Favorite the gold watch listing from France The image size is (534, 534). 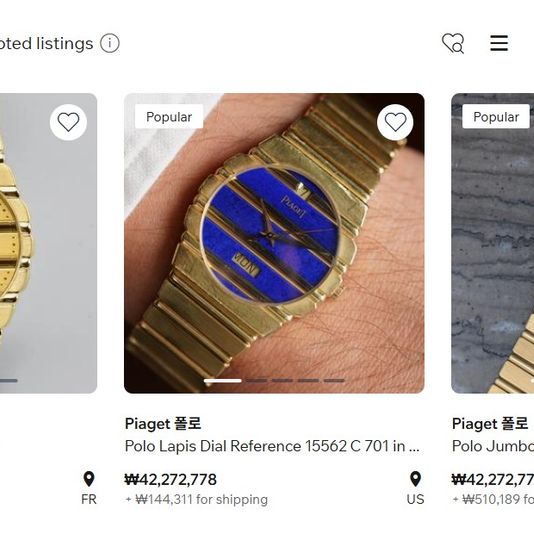[68, 122]
